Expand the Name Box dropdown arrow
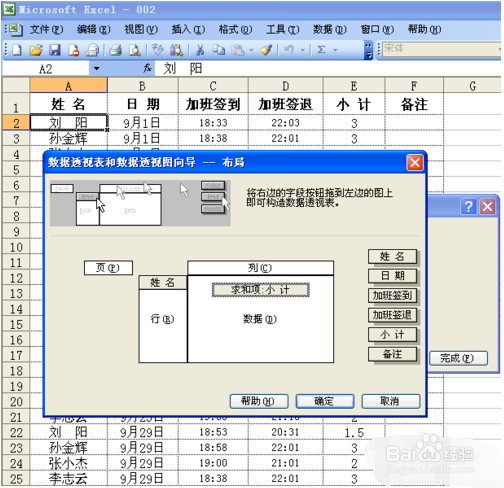The height and width of the screenshot is (488, 504). pos(97,69)
